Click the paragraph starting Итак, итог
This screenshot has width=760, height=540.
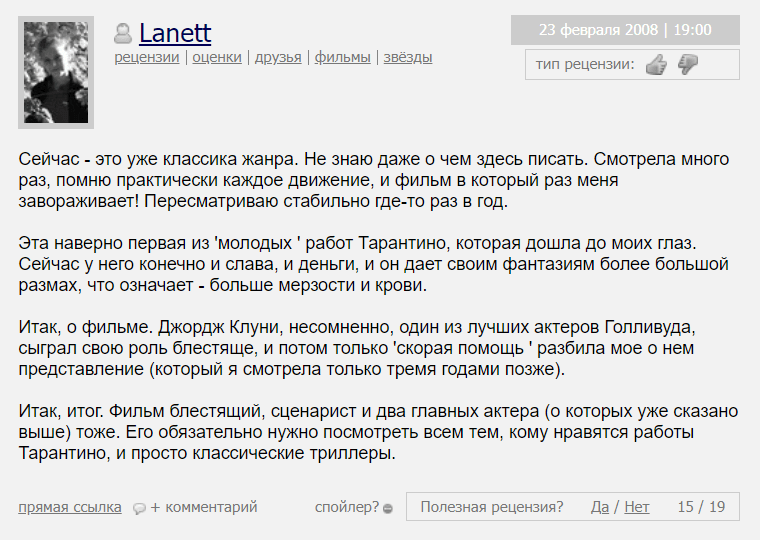coord(378,432)
